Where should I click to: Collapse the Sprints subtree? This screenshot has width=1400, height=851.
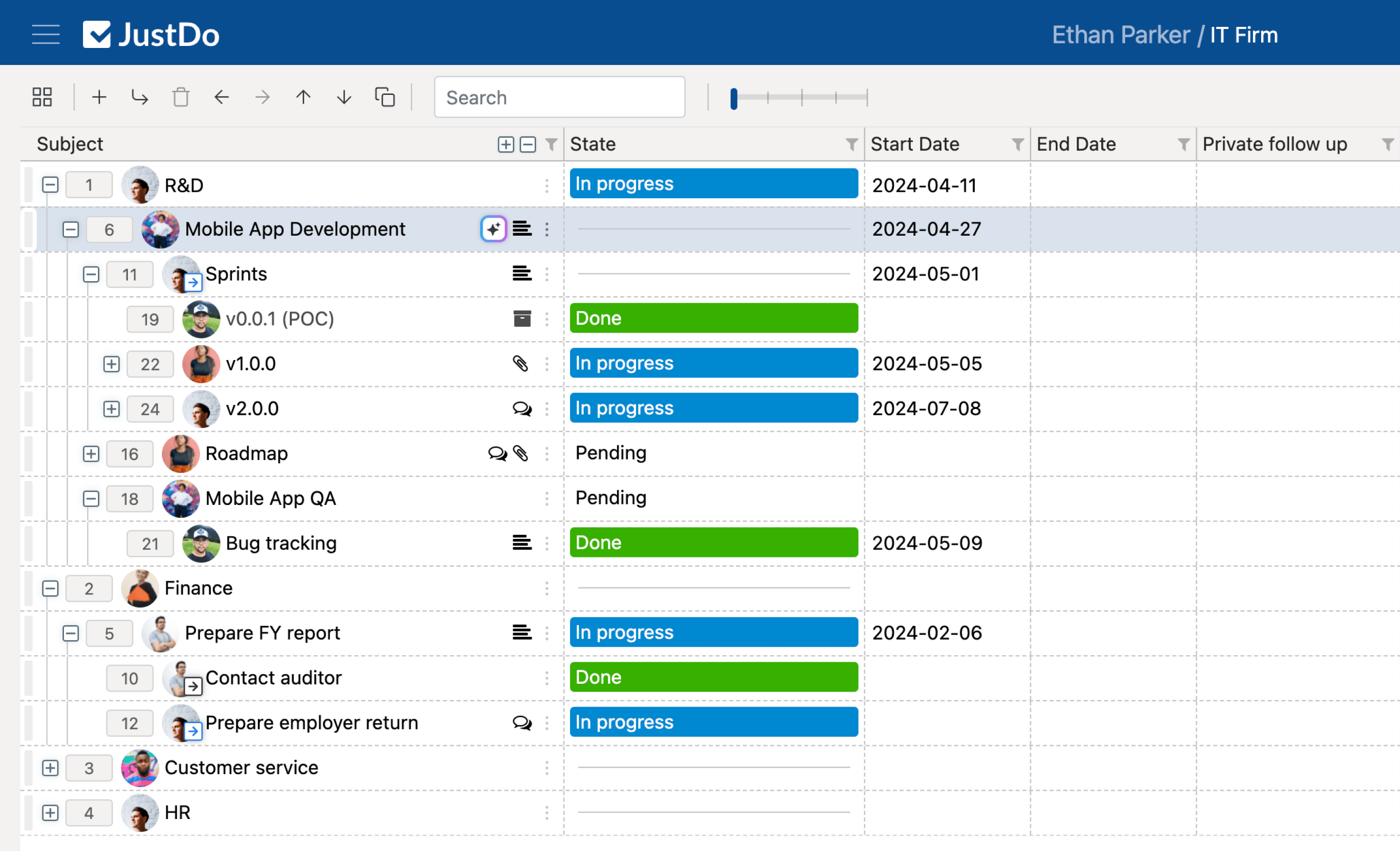tap(91, 274)
